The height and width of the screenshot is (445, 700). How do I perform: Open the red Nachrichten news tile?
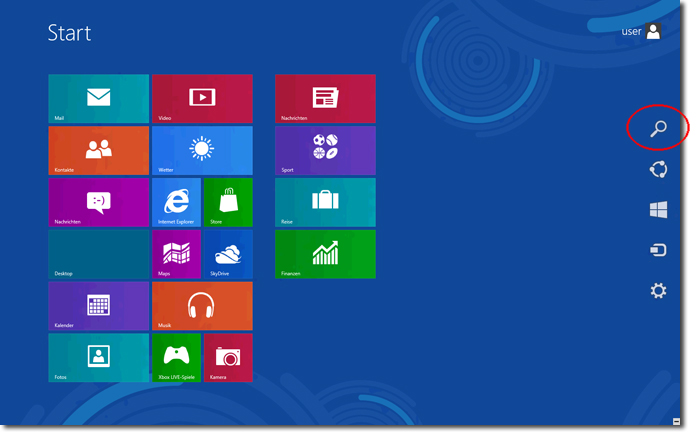click(325, 99)
